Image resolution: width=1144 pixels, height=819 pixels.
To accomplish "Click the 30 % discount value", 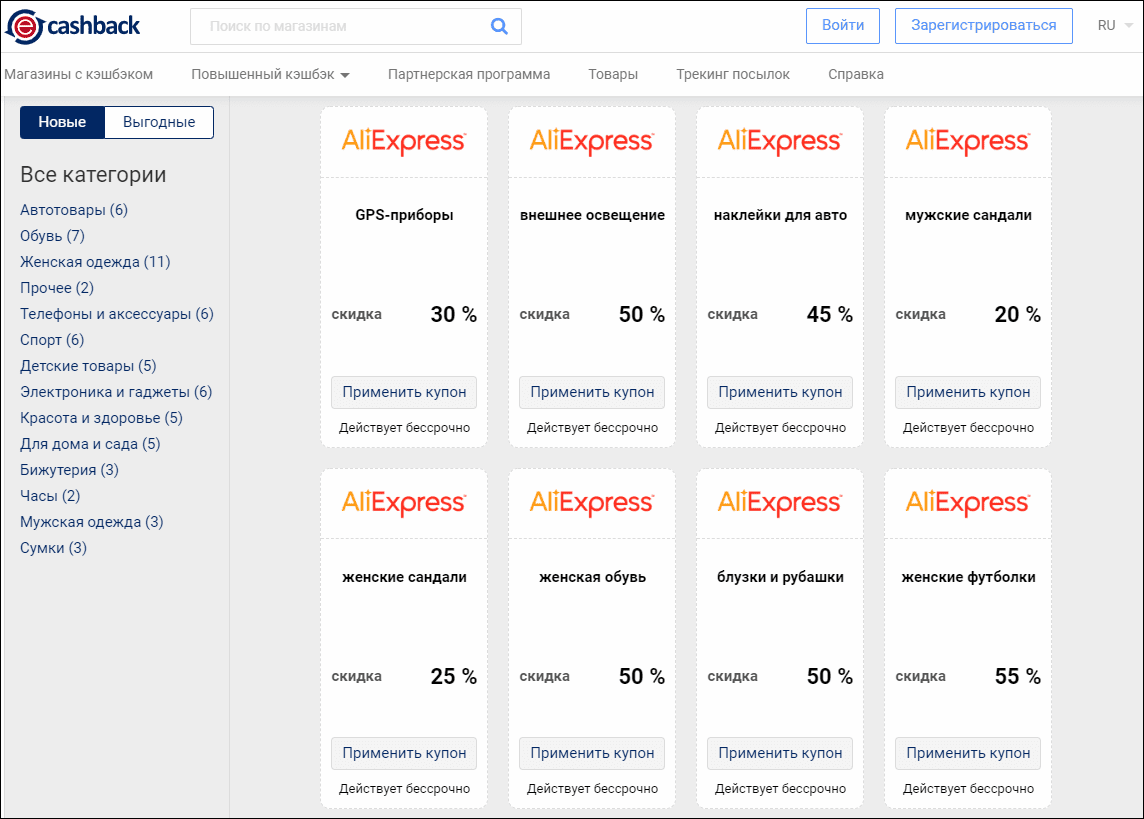I will click(x=453, y=314).
